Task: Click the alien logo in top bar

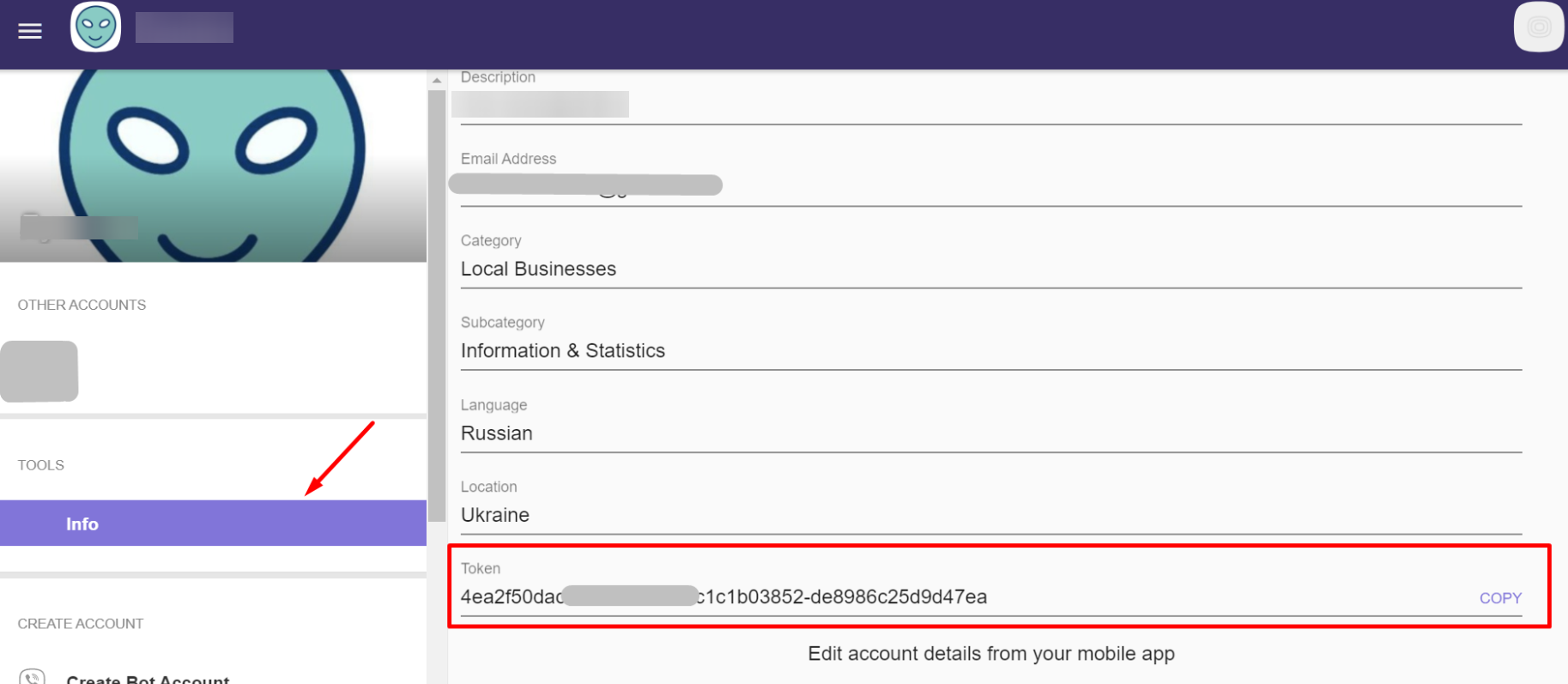Action: (95, 27)
